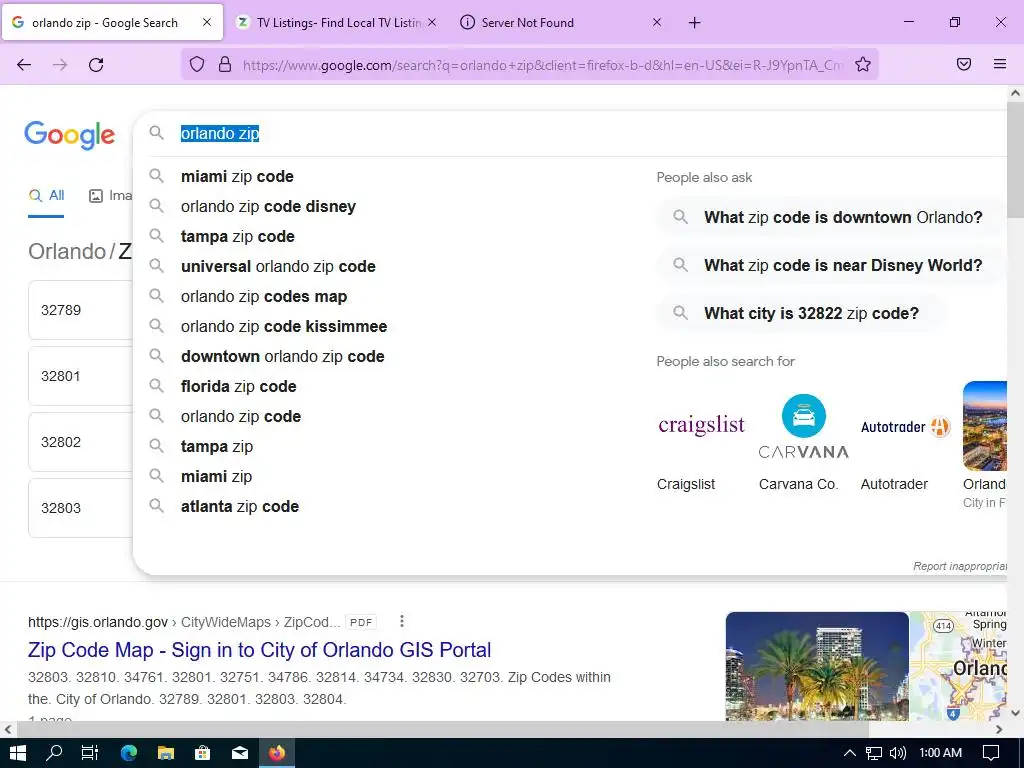Open a new browser tab
The height and width of the screenshot is (768, 1024).
click(694, 23)
